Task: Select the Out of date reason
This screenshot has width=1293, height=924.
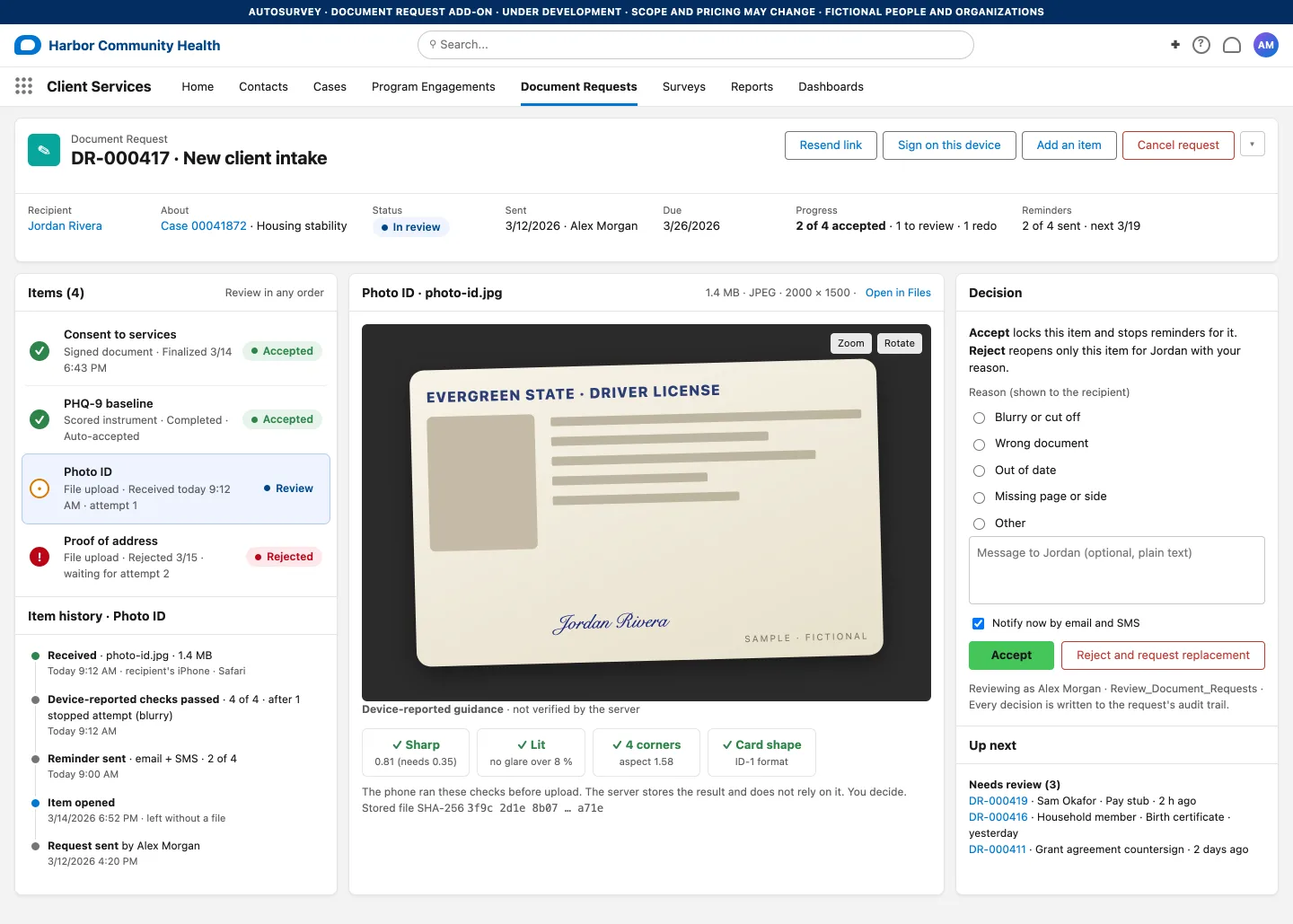Action: coord(980,471)
